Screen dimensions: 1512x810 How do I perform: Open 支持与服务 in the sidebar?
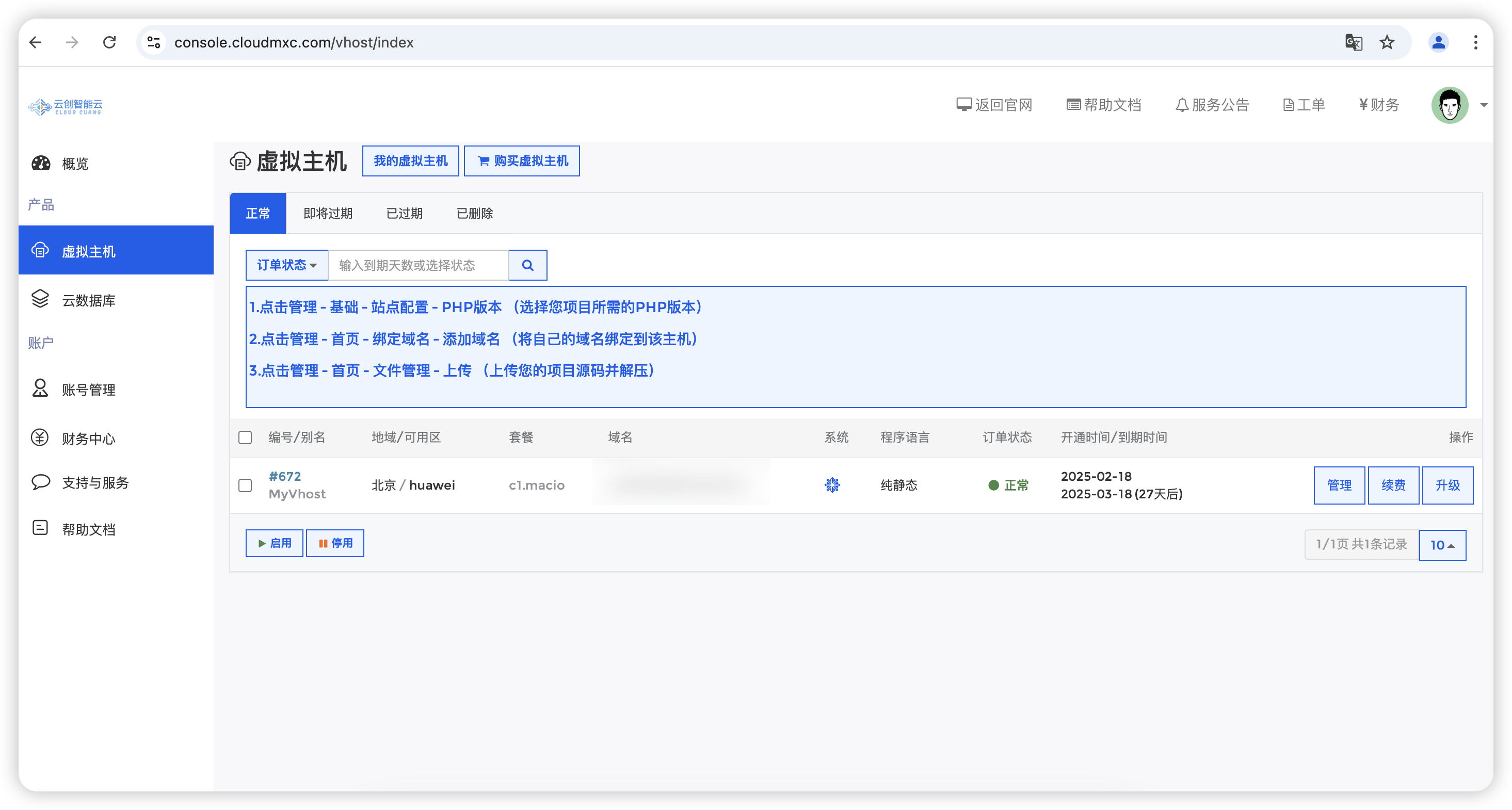pyautogui.click(x=116, y=482)
